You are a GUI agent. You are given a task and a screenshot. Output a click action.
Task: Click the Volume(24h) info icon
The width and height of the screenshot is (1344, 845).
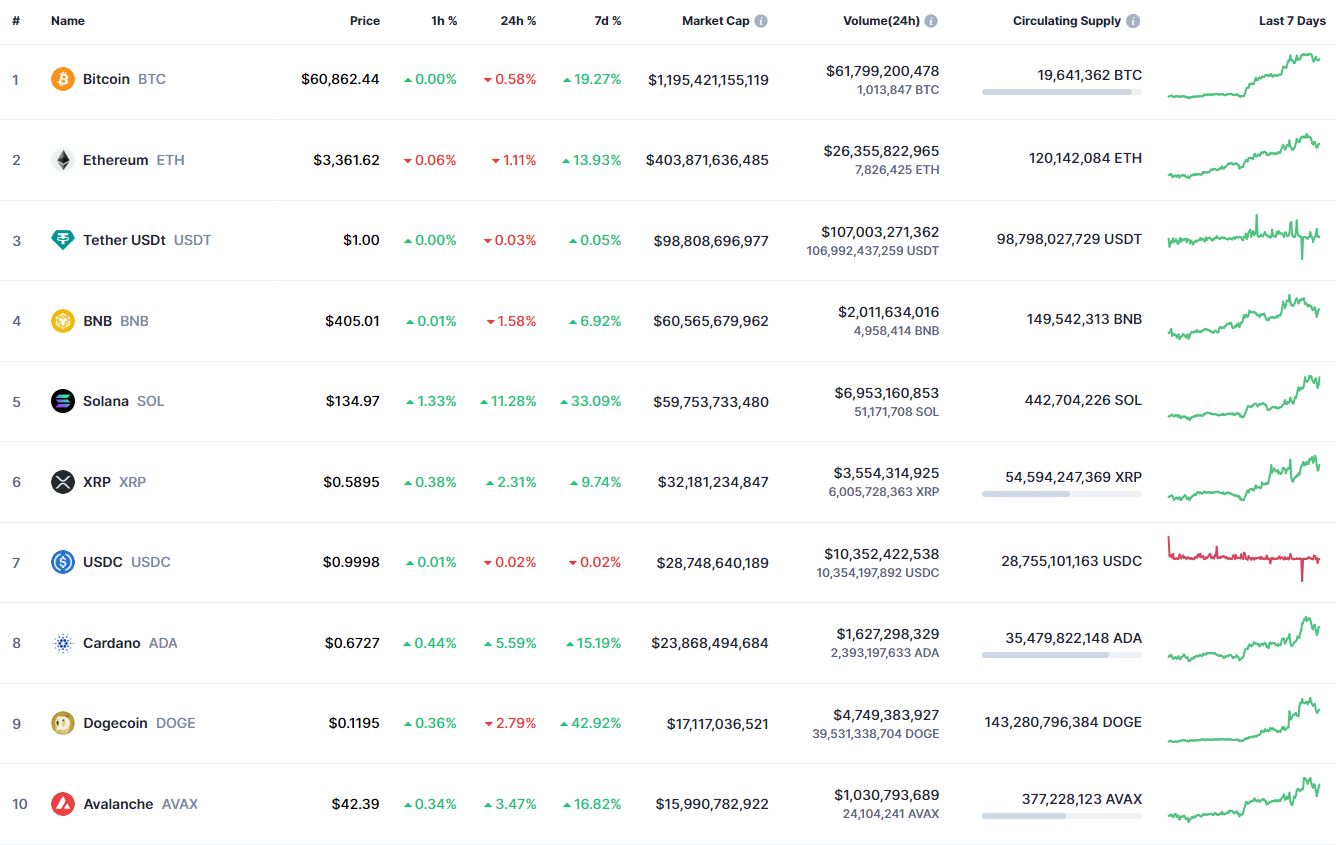click(x=931, y=21)
